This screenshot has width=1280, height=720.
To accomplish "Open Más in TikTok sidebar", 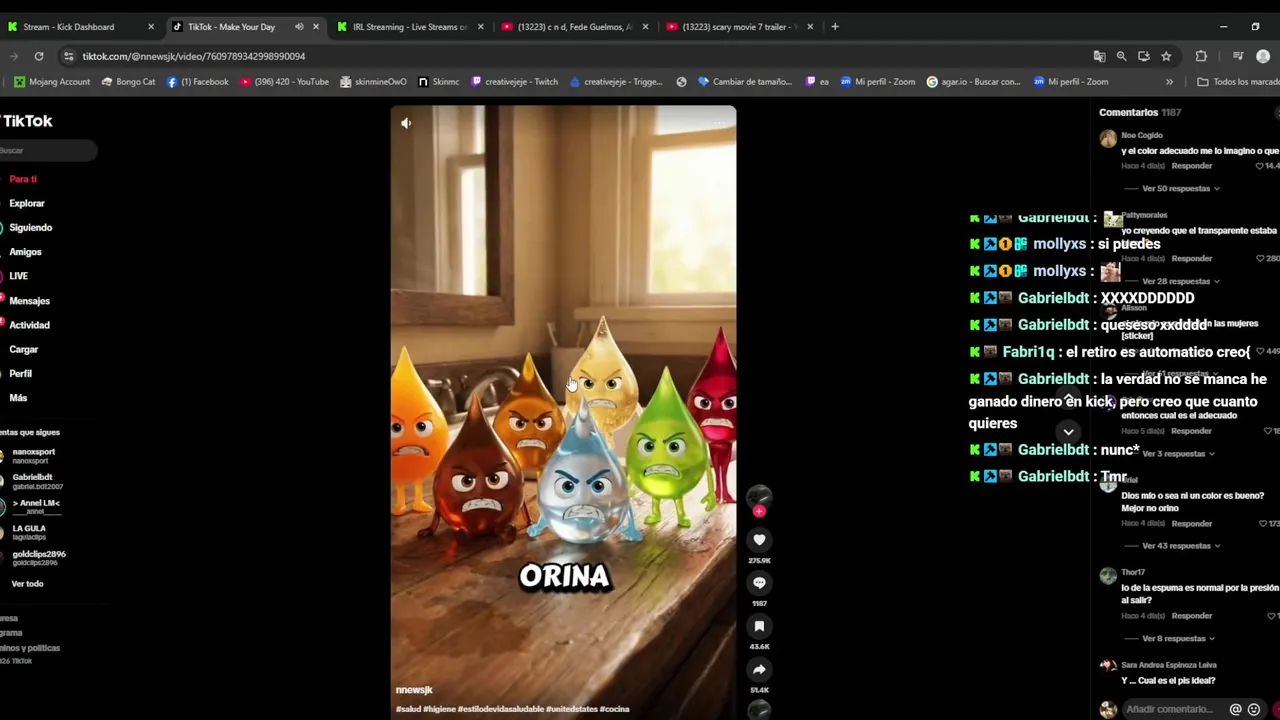I will coord(18,398).
